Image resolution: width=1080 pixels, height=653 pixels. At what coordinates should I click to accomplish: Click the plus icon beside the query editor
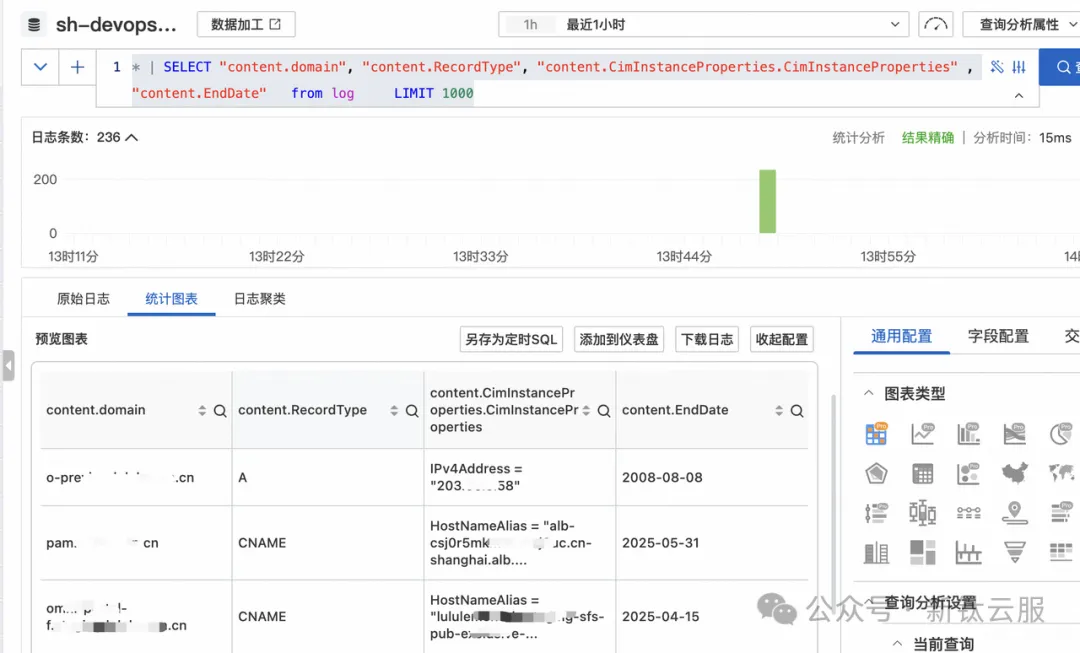tap(77, 67)
